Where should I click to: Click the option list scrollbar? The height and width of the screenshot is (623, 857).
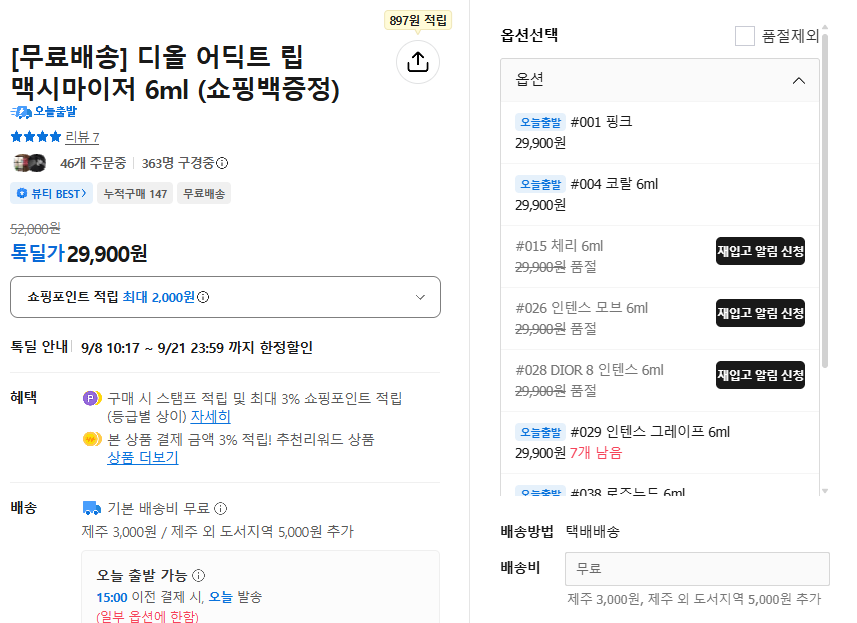click(825, 199)
